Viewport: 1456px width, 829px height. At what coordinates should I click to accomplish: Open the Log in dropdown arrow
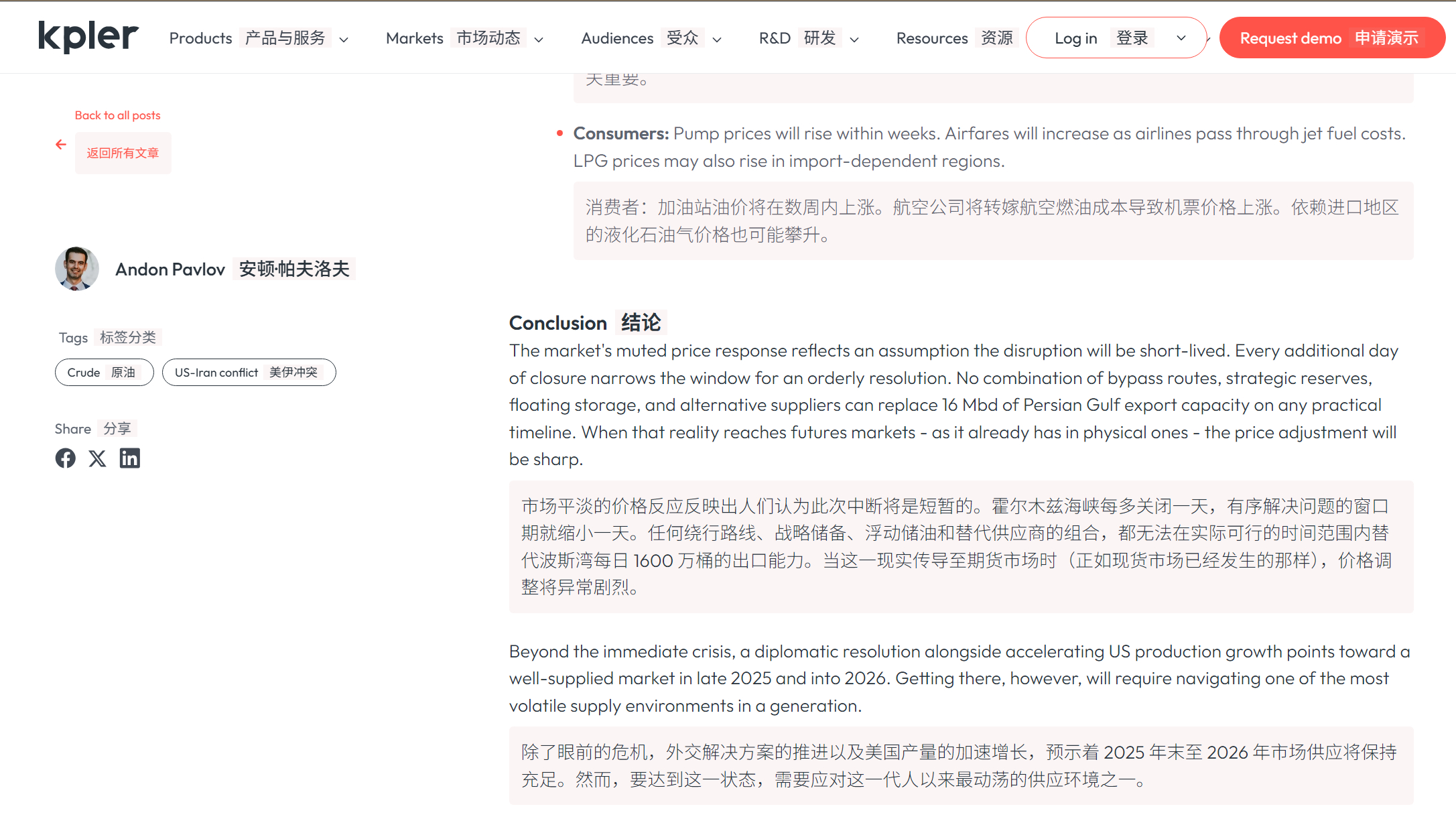[1181, 38]
